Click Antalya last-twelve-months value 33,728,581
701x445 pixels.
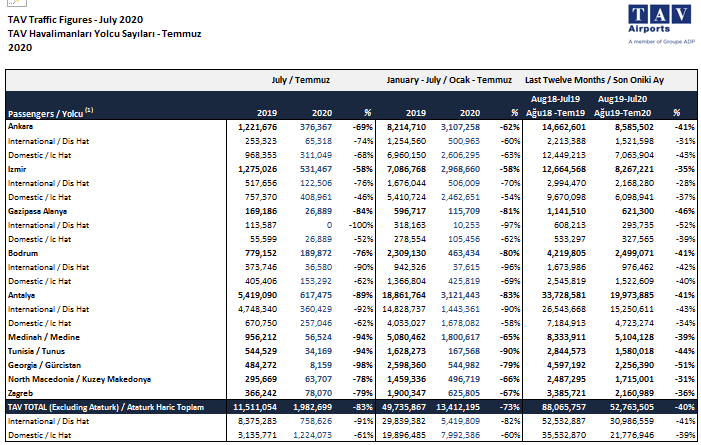pos(563,295)
